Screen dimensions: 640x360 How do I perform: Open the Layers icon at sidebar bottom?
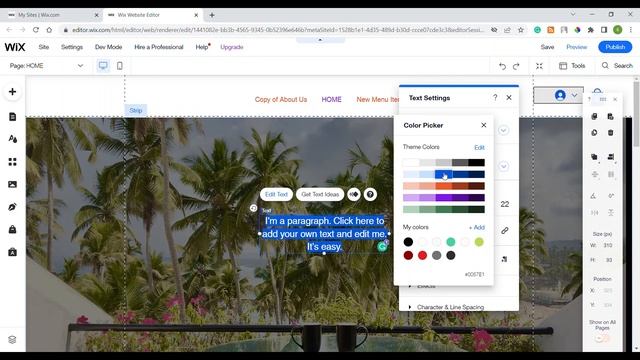click(x=12, y=340)
